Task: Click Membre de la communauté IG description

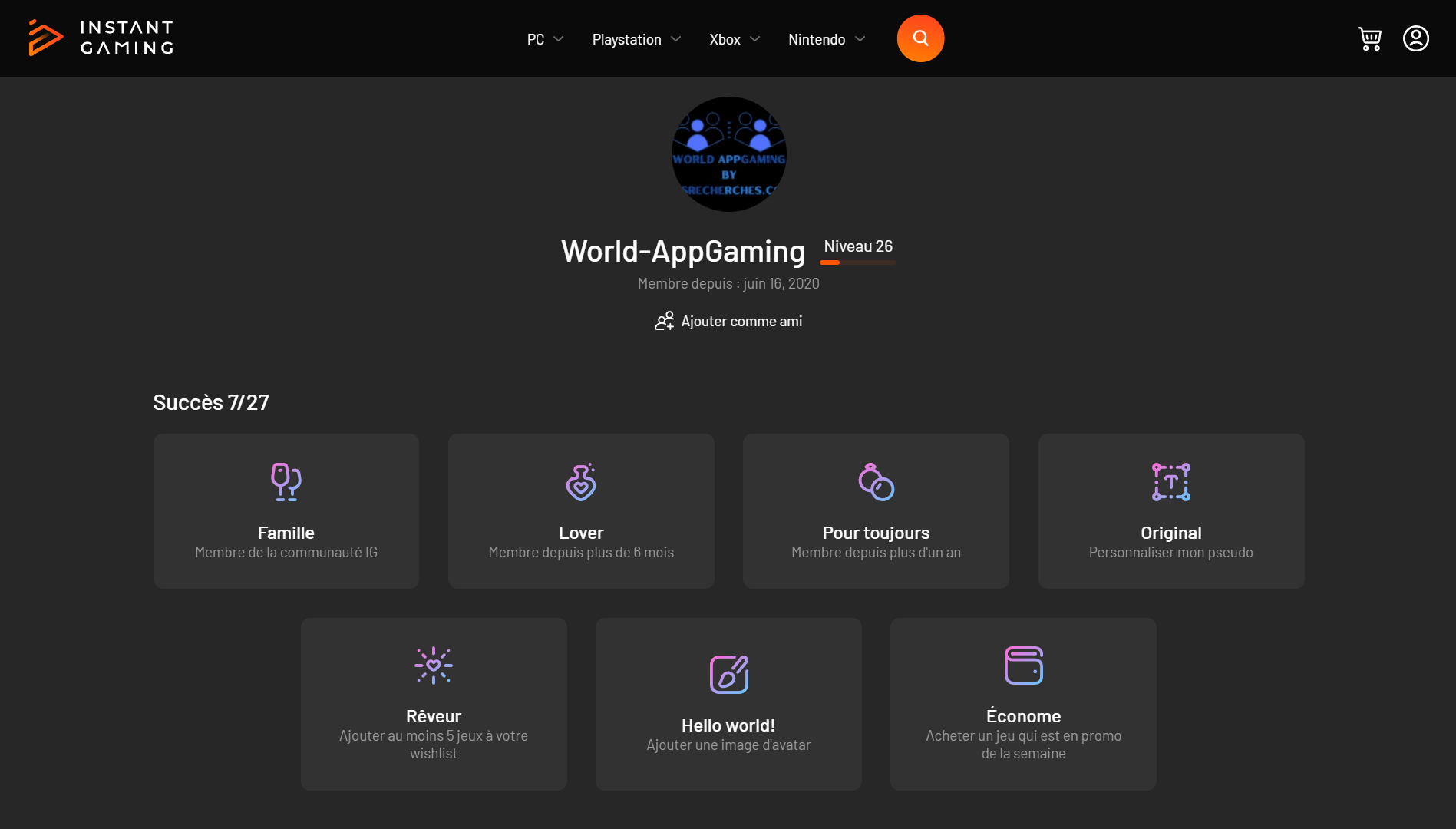Action: coord(286,552)
